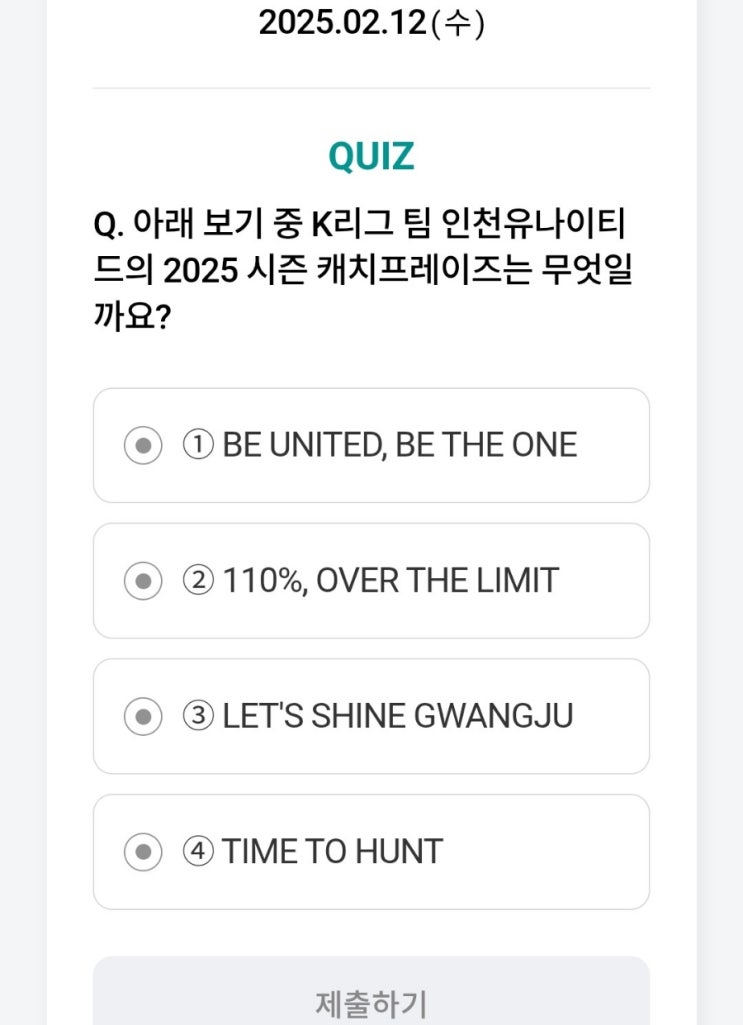The width and height of the screenshot is (743, 1025).
Task: Pick the TIME TO HUNT radio button
Action: [x=143, y=852]
